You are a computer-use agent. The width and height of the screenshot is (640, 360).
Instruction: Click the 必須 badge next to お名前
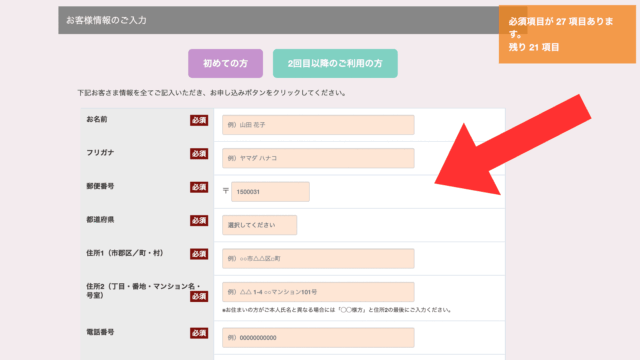(199, 120)
